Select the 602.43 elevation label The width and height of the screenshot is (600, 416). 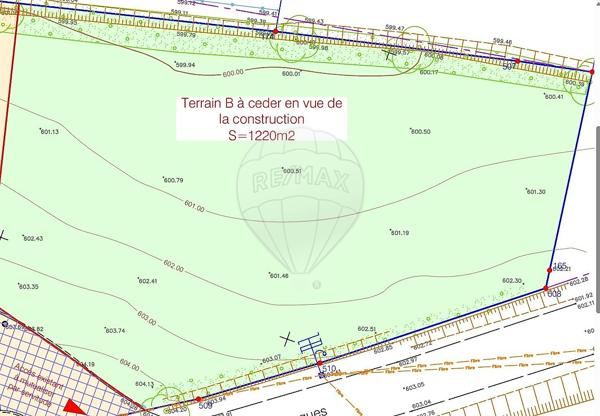point(33,239)
